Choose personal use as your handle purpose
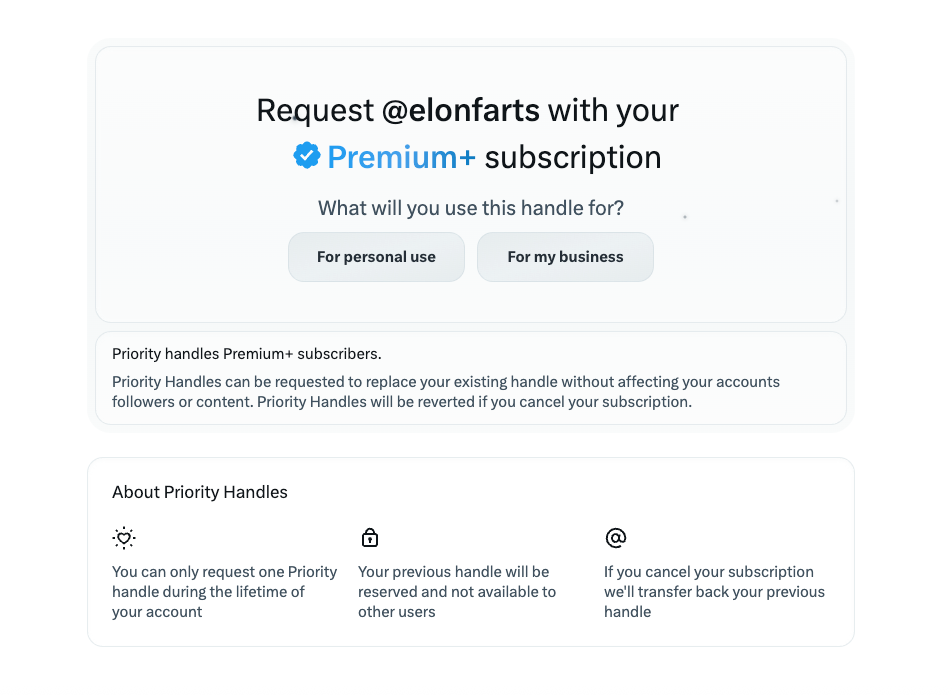This screenshot has width=952, height=695. pos(376,257)
